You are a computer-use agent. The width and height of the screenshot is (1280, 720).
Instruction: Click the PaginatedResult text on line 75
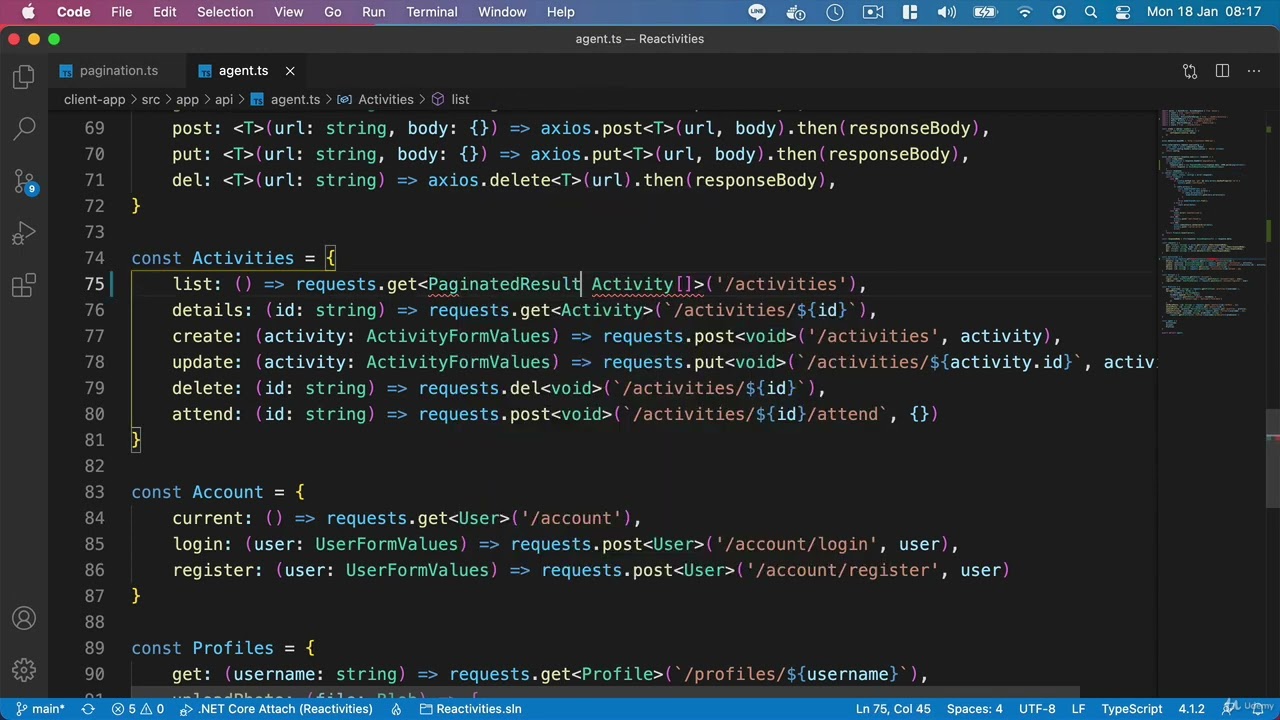(505, 284)
